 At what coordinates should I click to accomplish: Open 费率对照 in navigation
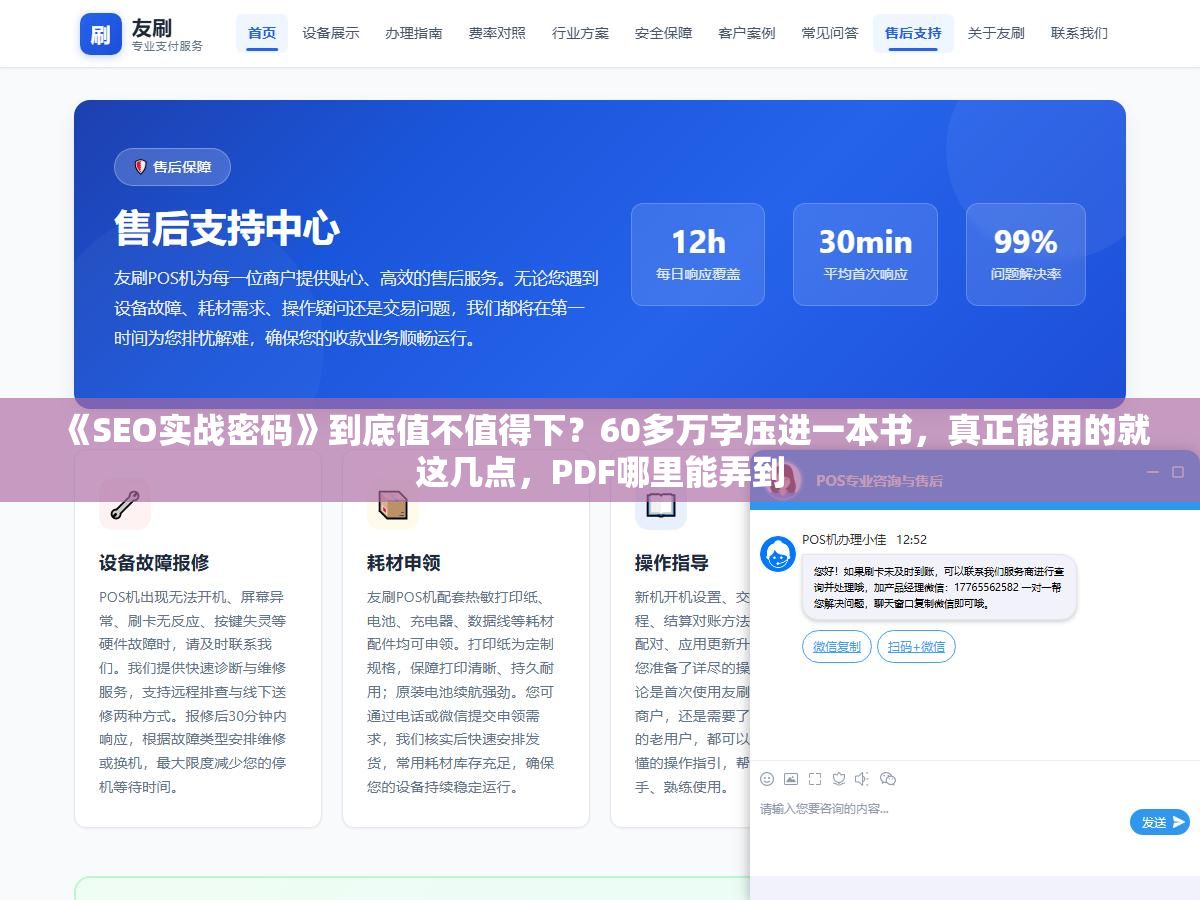point(497,33)
